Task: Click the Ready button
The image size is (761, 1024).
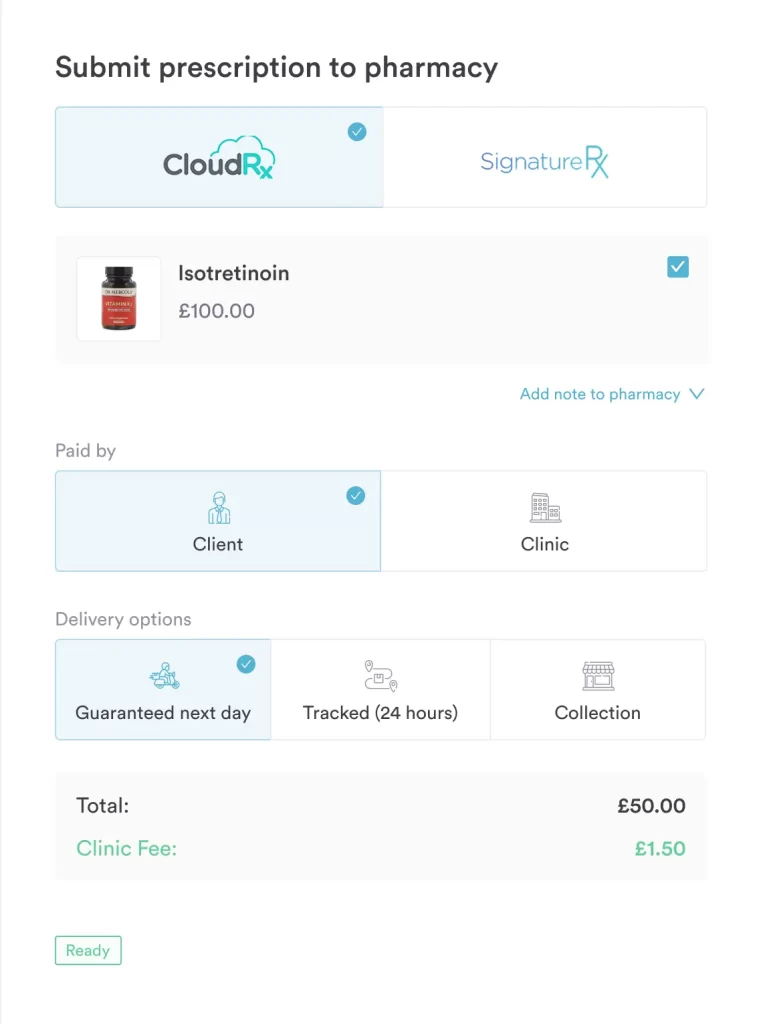Action: tap(88, 950)
